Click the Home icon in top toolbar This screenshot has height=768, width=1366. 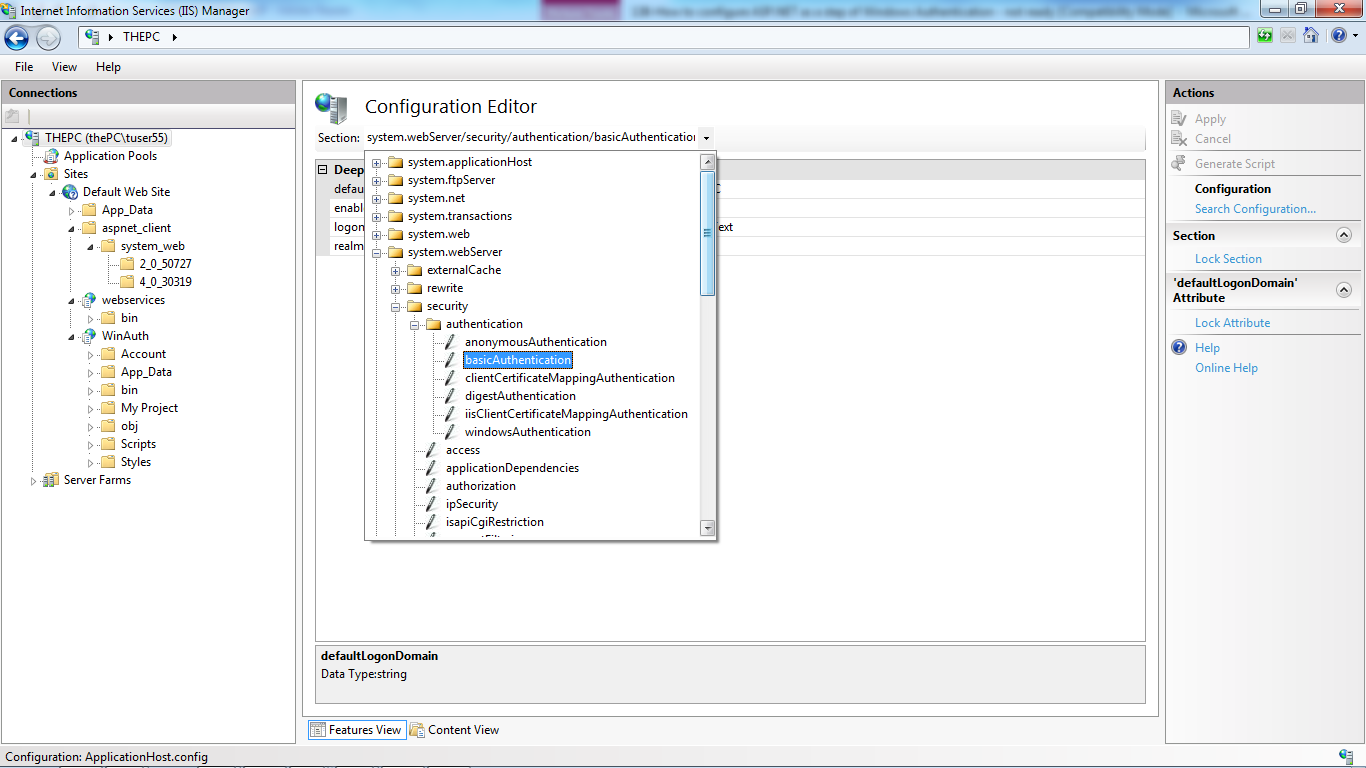(1311, 35)
